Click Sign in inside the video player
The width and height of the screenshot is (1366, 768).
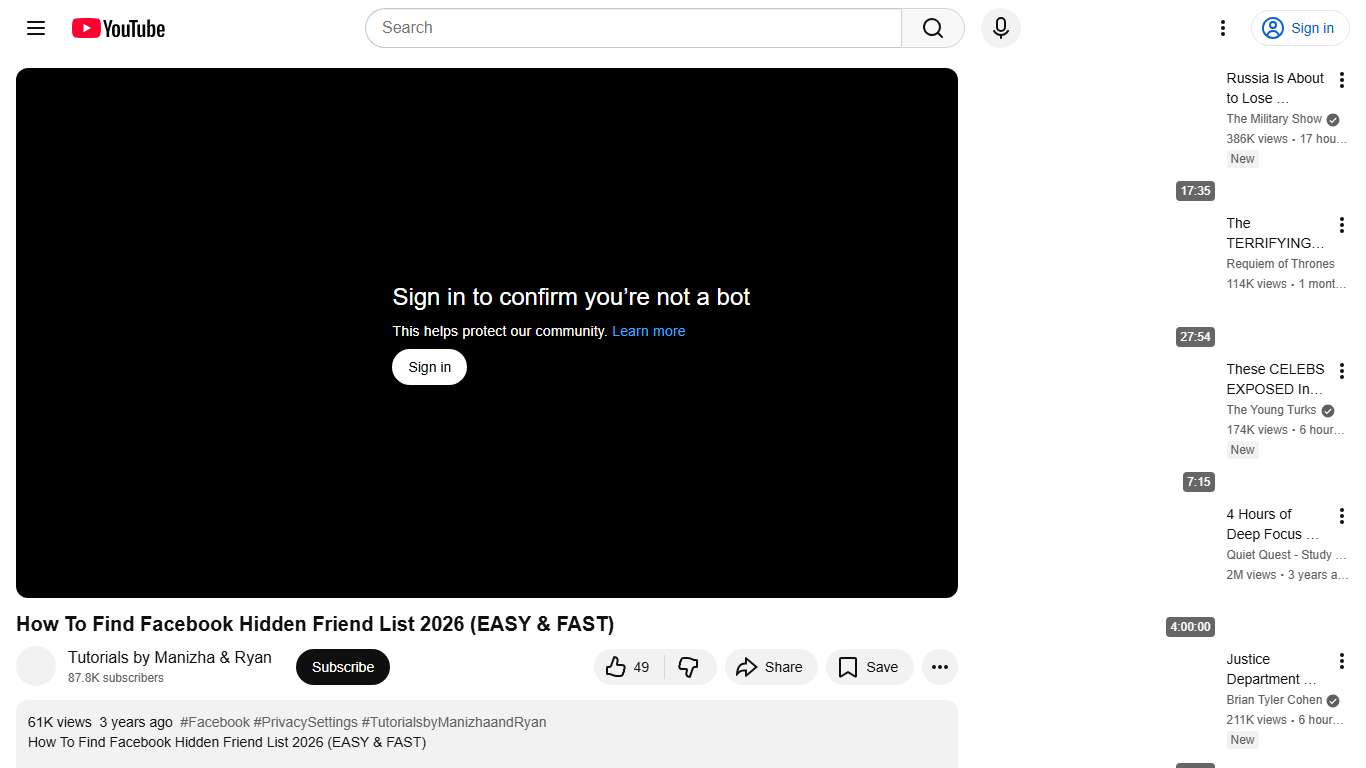pos(429,367)
